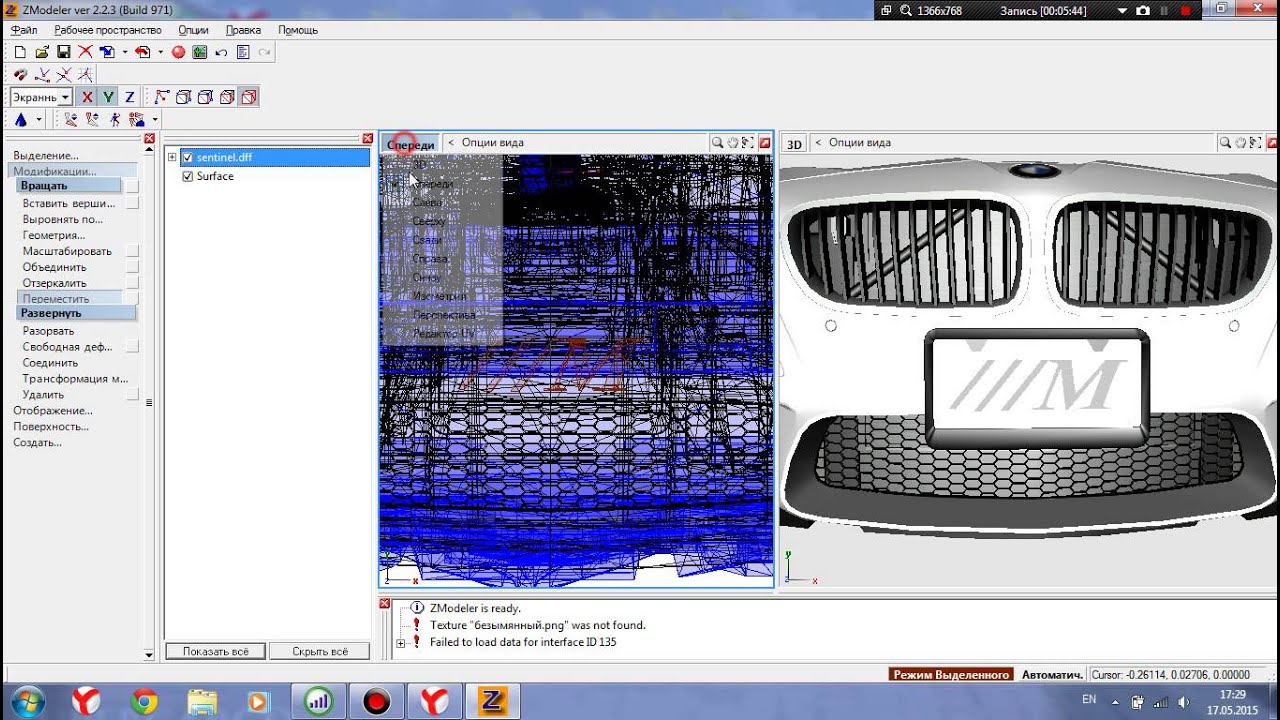
Task: Select the Развернуть tool
Action: click(76, 313)
